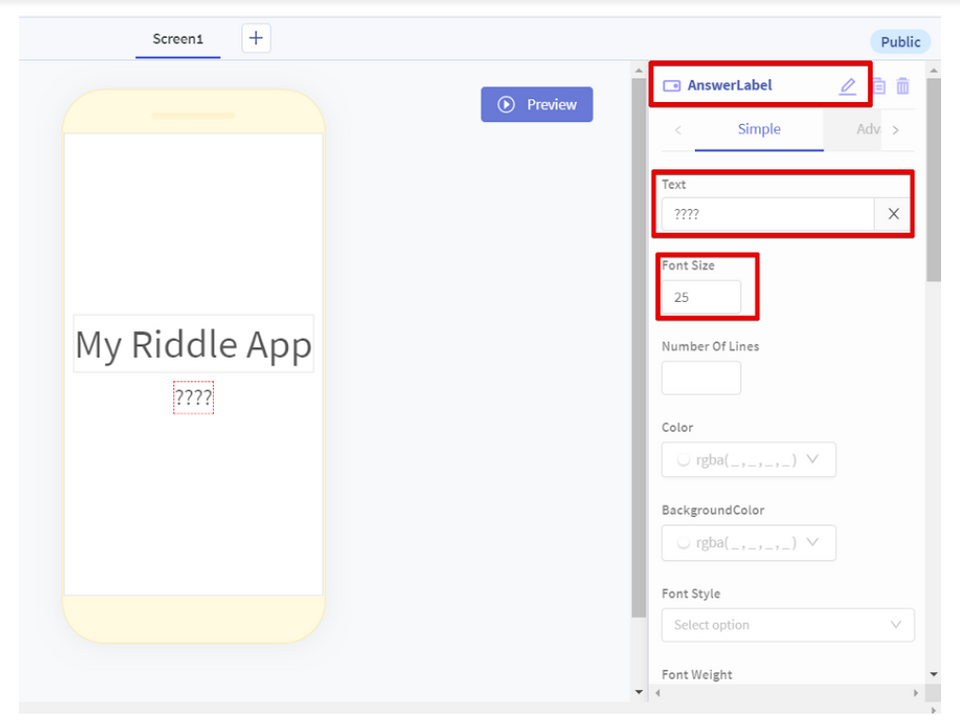Screen dimensions: 960x723
Task: Switch to the Simple properties tab
Action: tap(759, 129)
